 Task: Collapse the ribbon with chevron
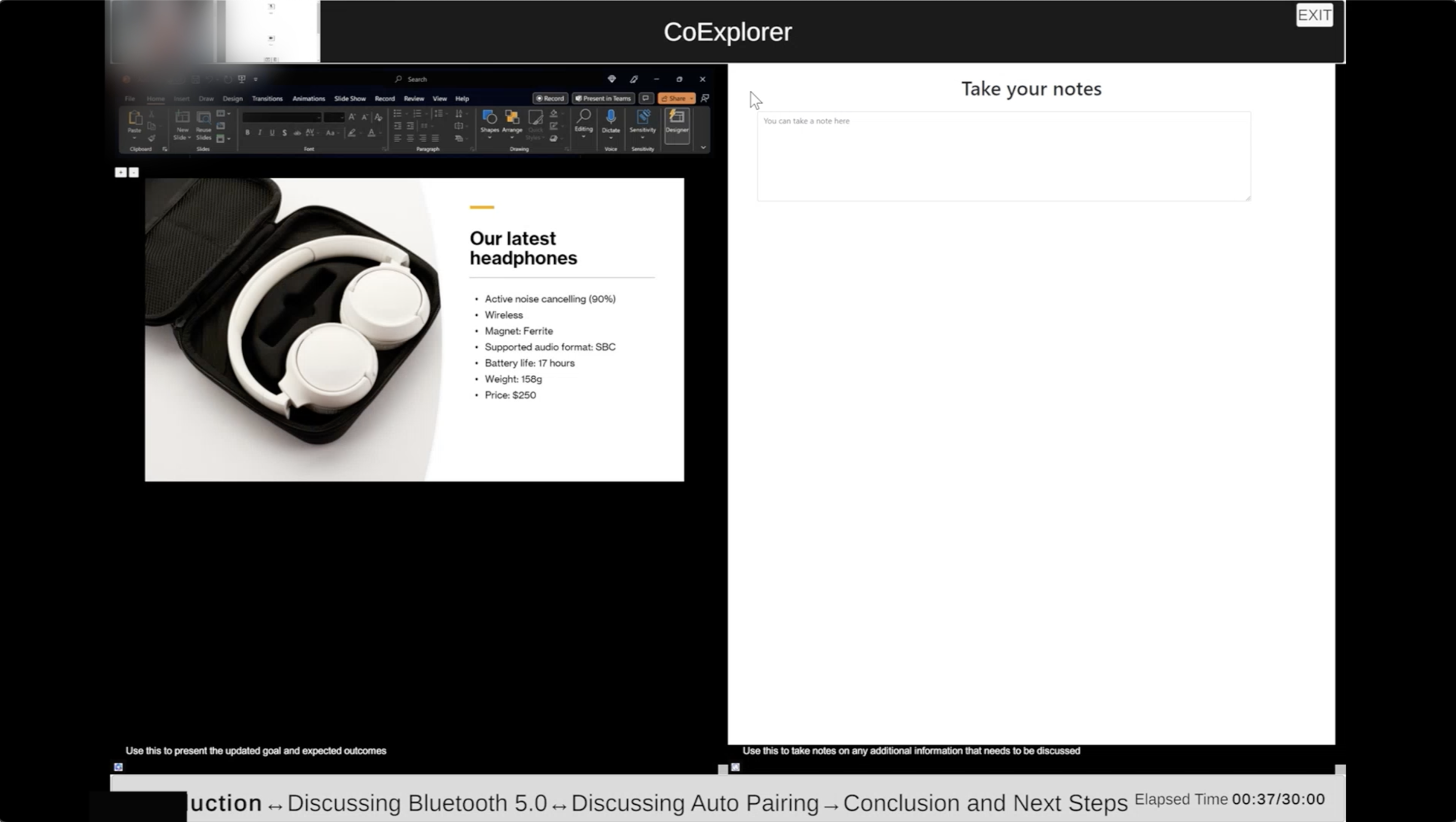pyautogui.click(x=703, y=147)
